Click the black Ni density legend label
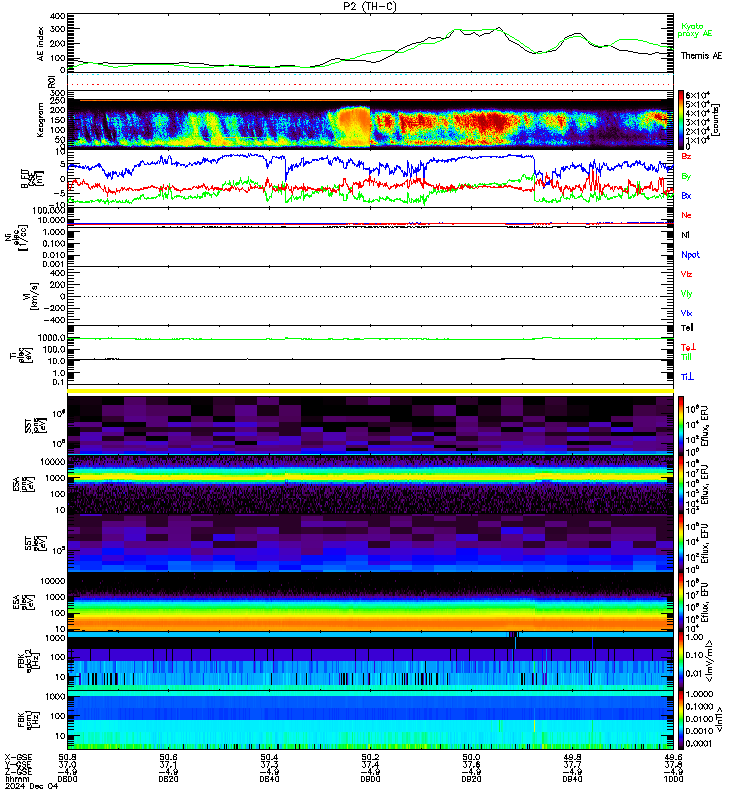Screen dimensions: 750x800 [x=685, y=235]
